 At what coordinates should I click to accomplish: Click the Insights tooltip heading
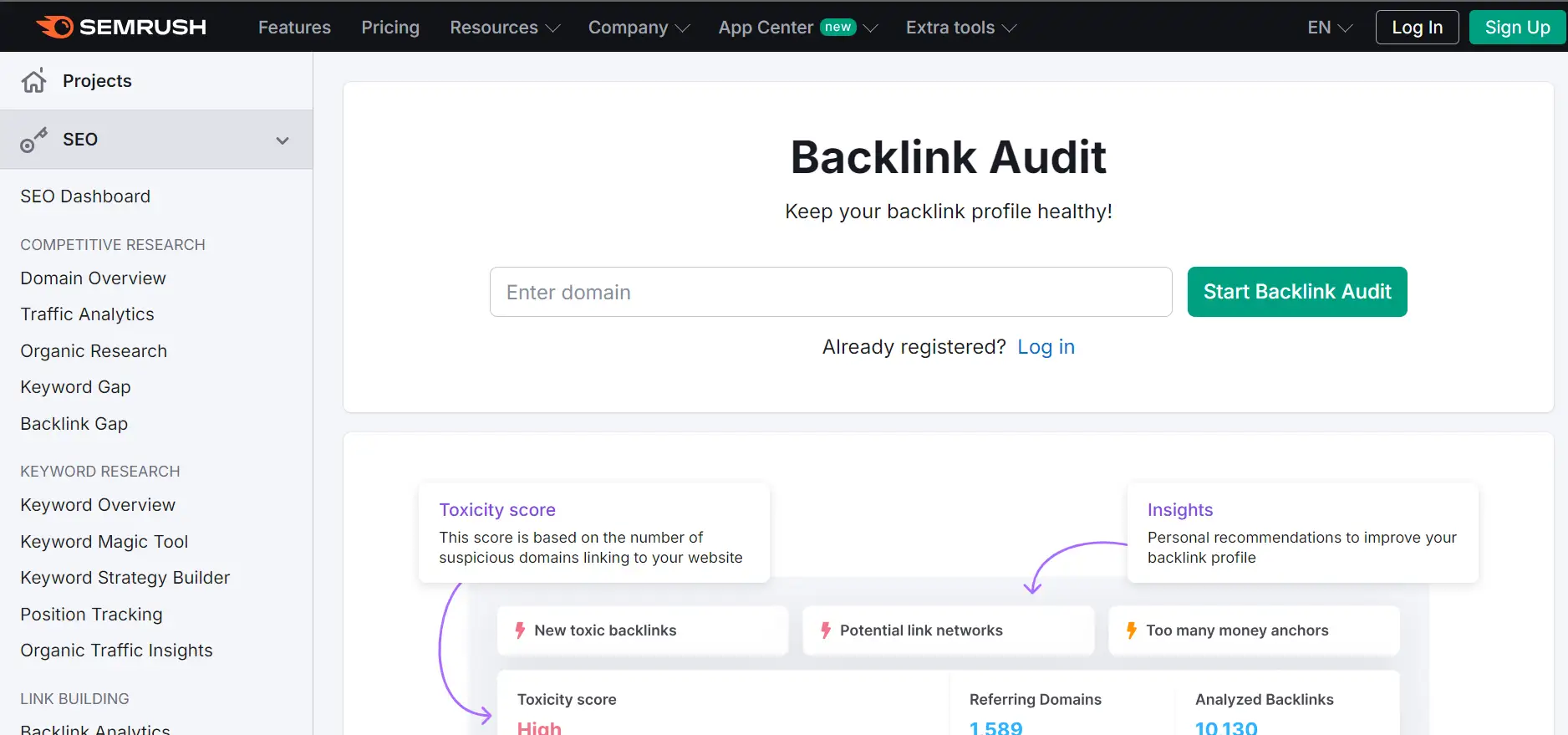tap(1180, 510)
